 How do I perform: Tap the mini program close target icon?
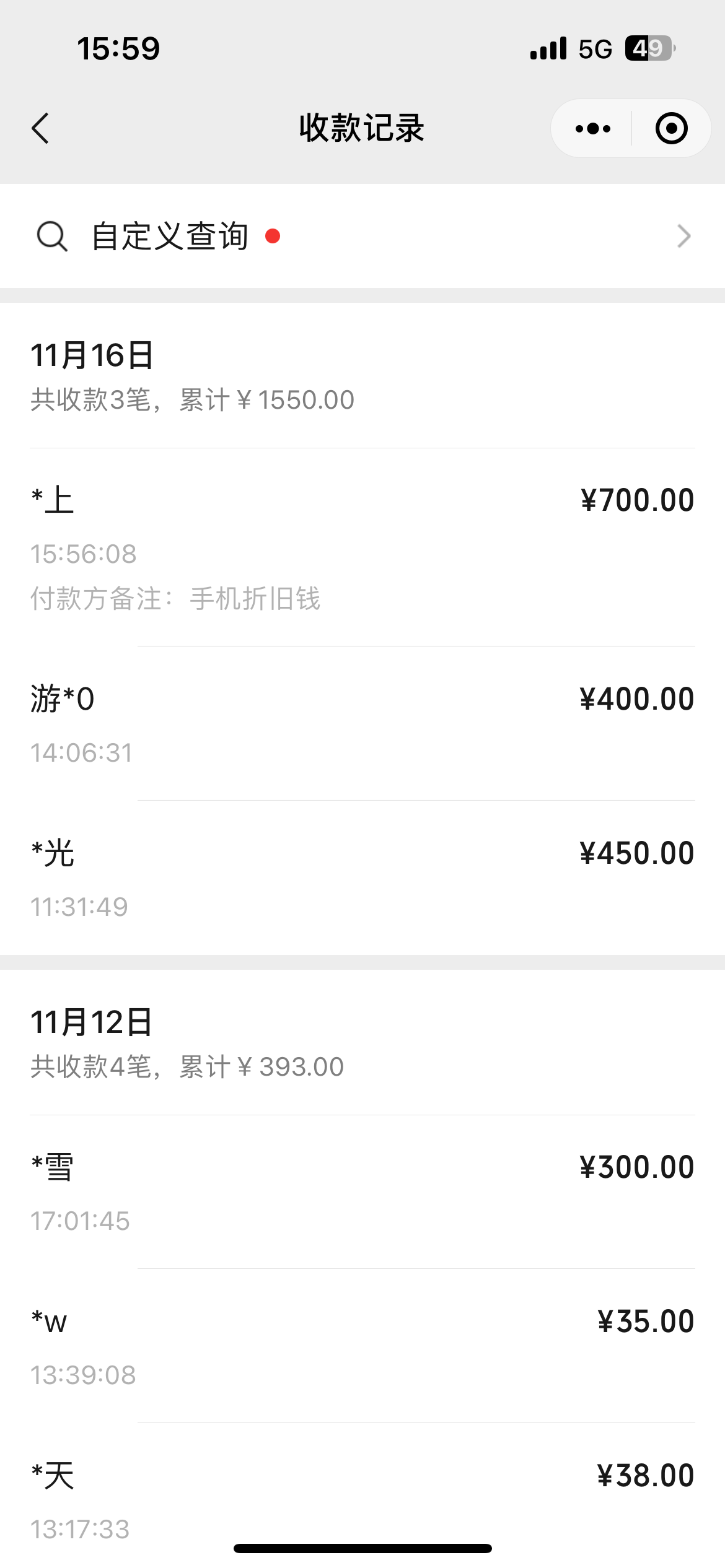[x=671, y=129]
